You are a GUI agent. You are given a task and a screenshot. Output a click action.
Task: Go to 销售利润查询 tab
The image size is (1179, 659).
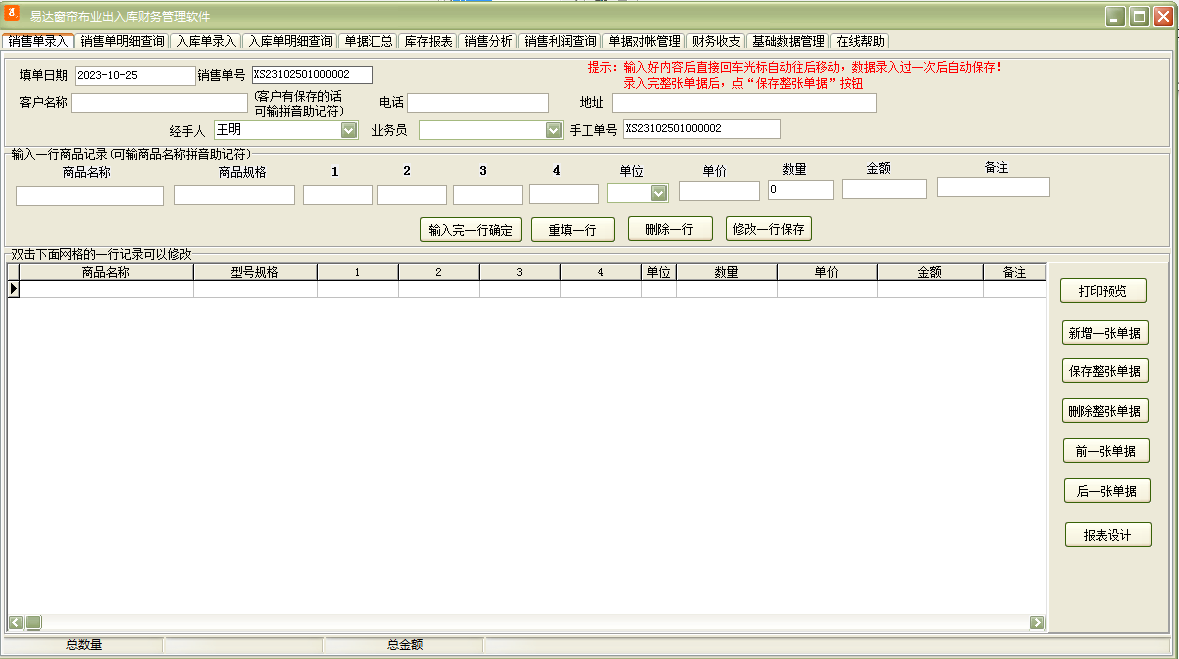tap(560, 41)
